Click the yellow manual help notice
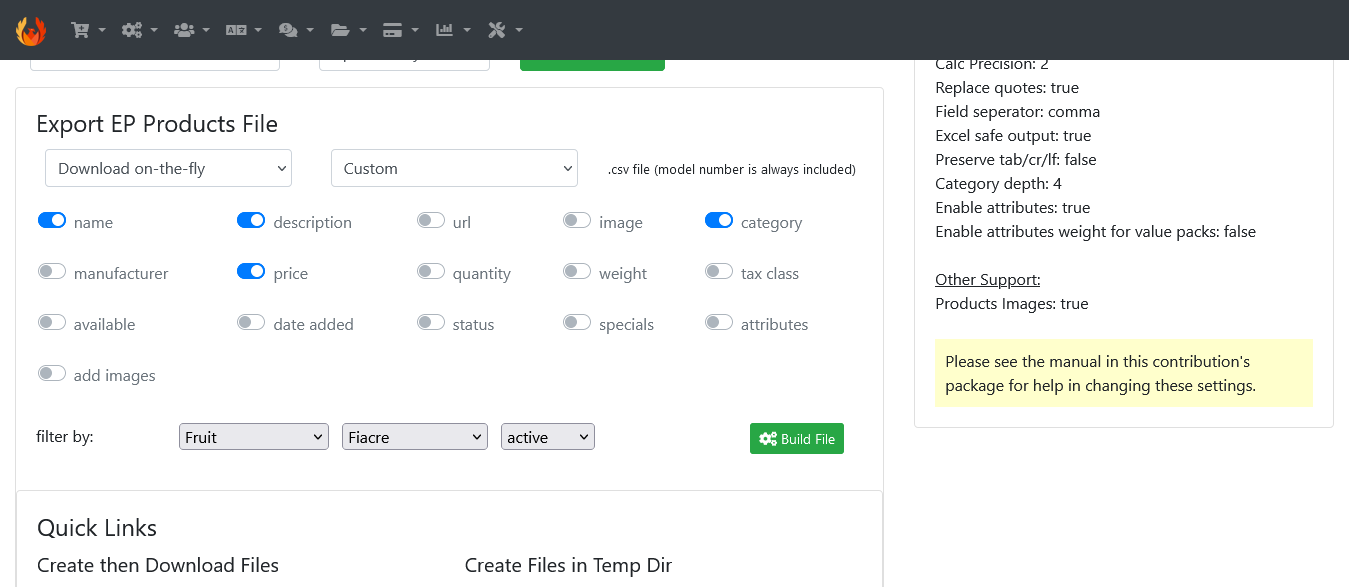The image size is (1349, 587). [x=1124, y=373]
